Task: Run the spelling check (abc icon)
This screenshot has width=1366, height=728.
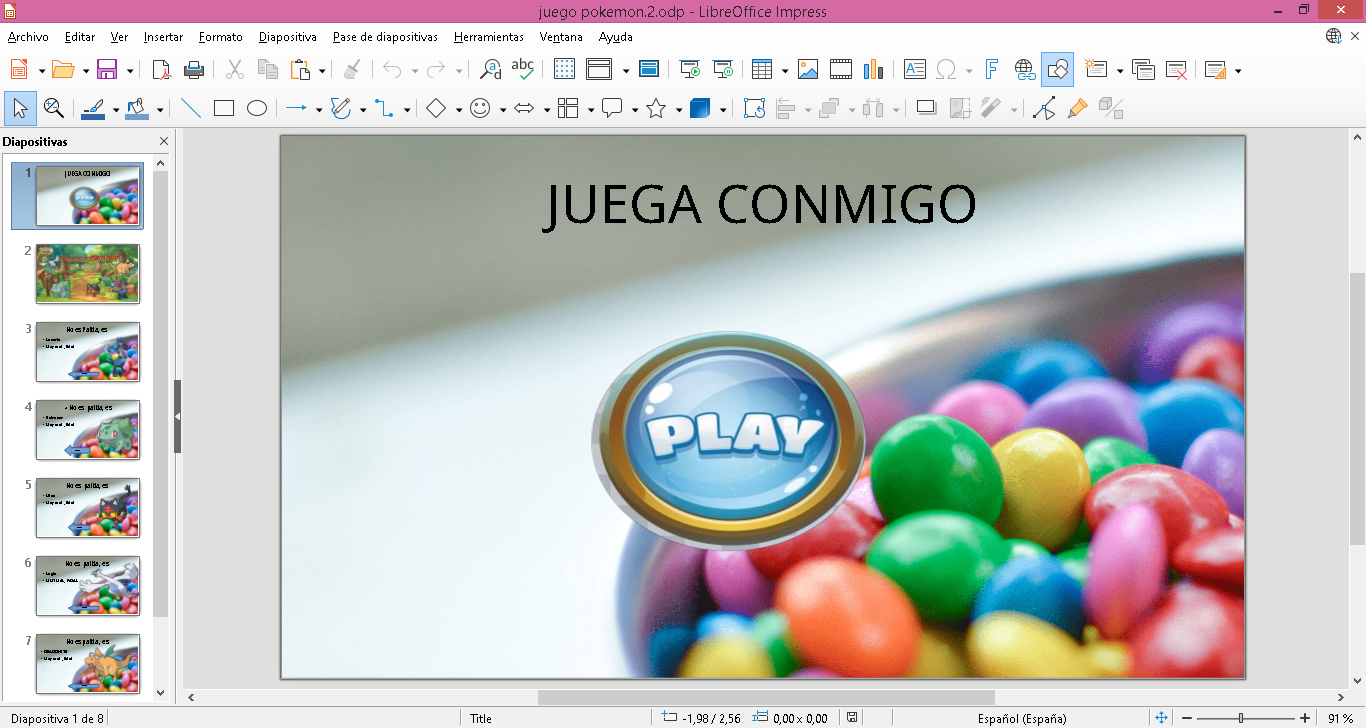Action: [x=522, y=70]
